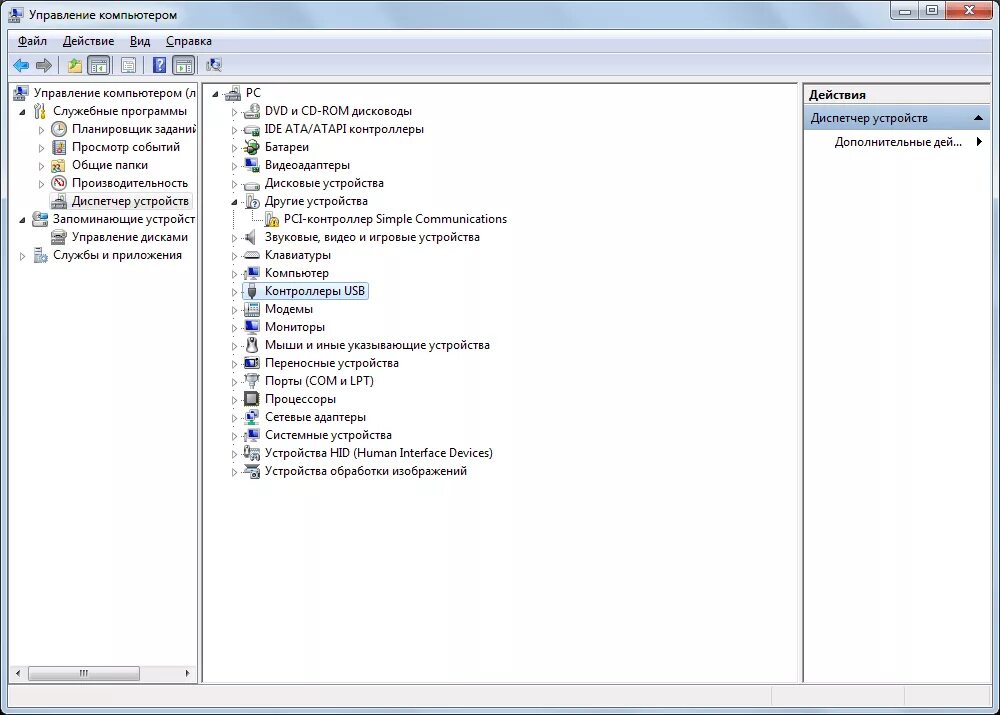The image size is (1000, 715).
Task: Click the Порты (COM и LPT) icon
Action: [252, 381]
